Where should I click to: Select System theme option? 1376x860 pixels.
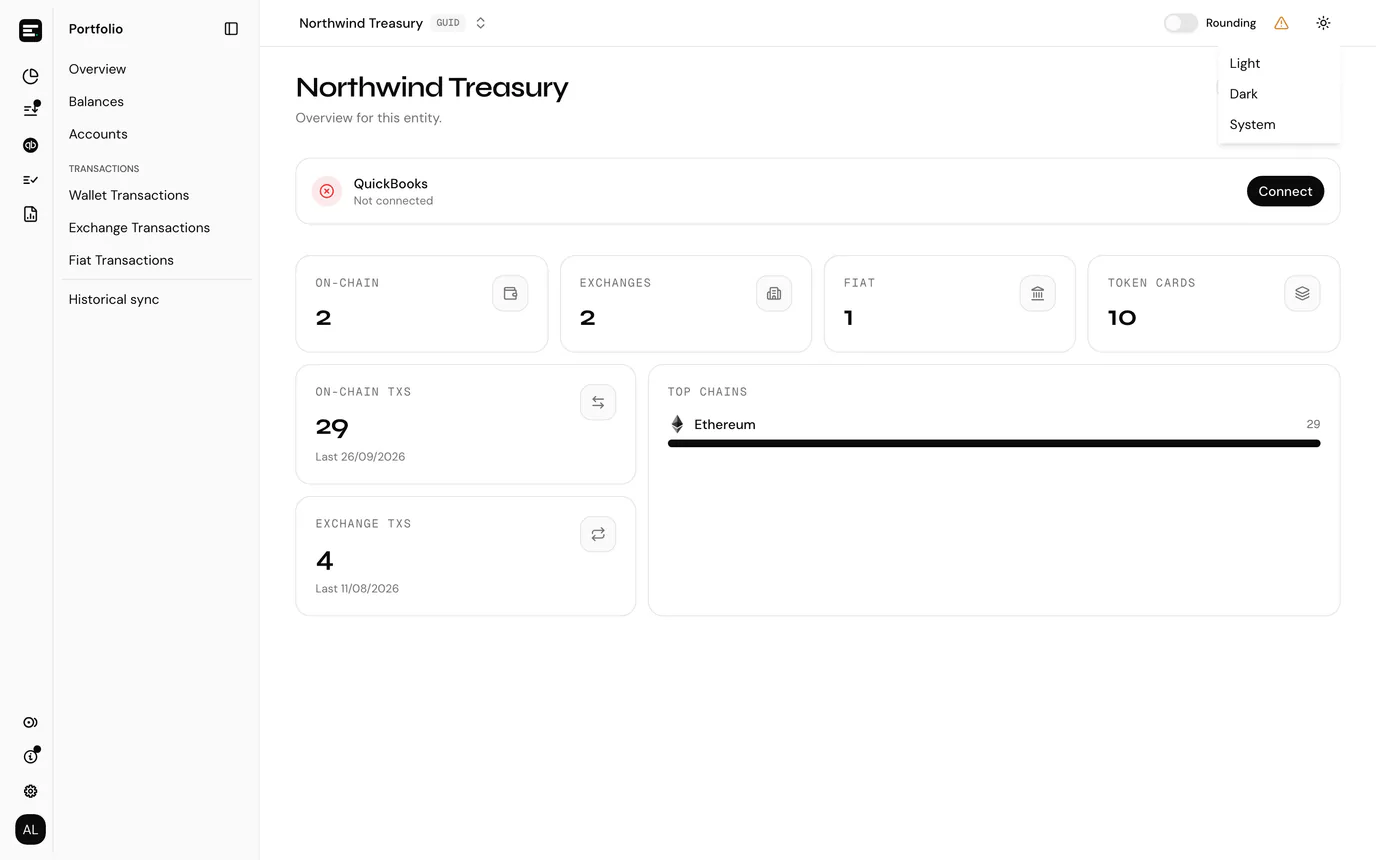[x=1279, y=125]
